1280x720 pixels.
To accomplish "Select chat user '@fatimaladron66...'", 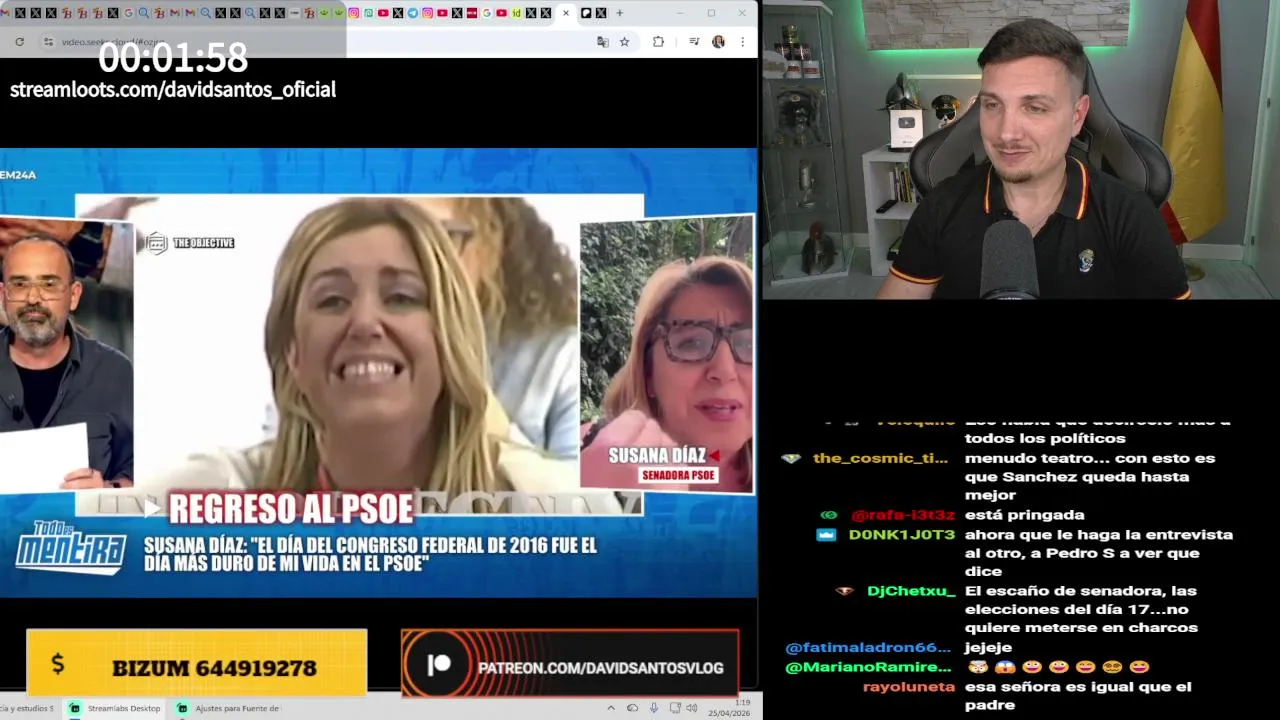I will point(868,648).
